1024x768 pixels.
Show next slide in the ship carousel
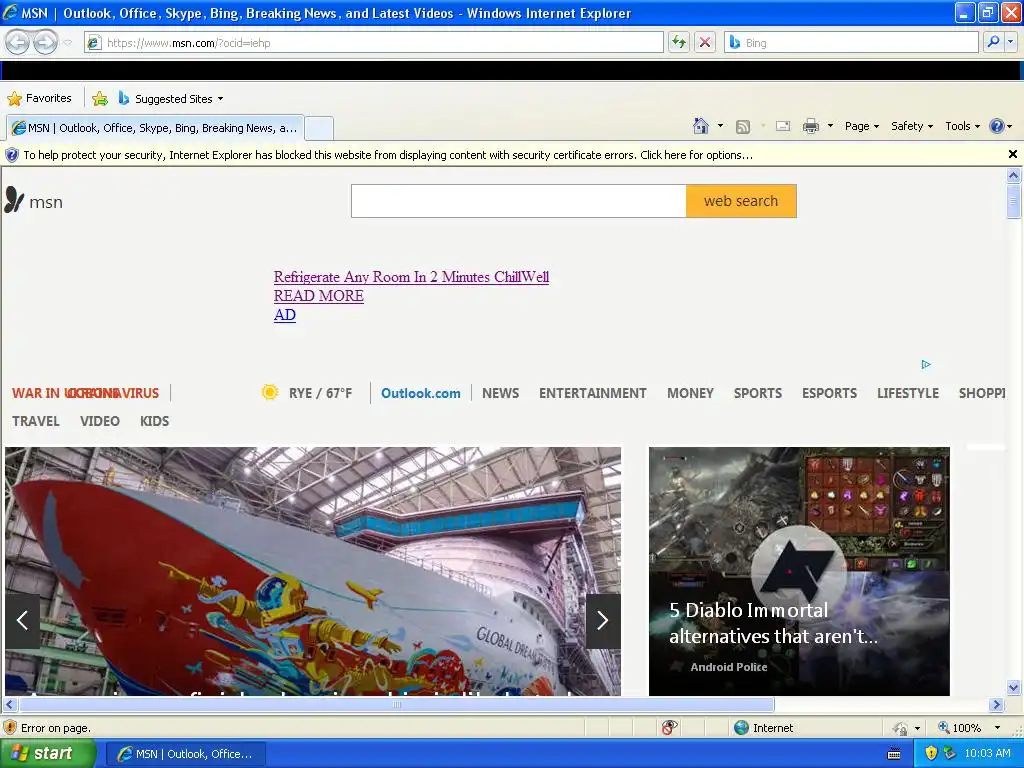(603, 620)
